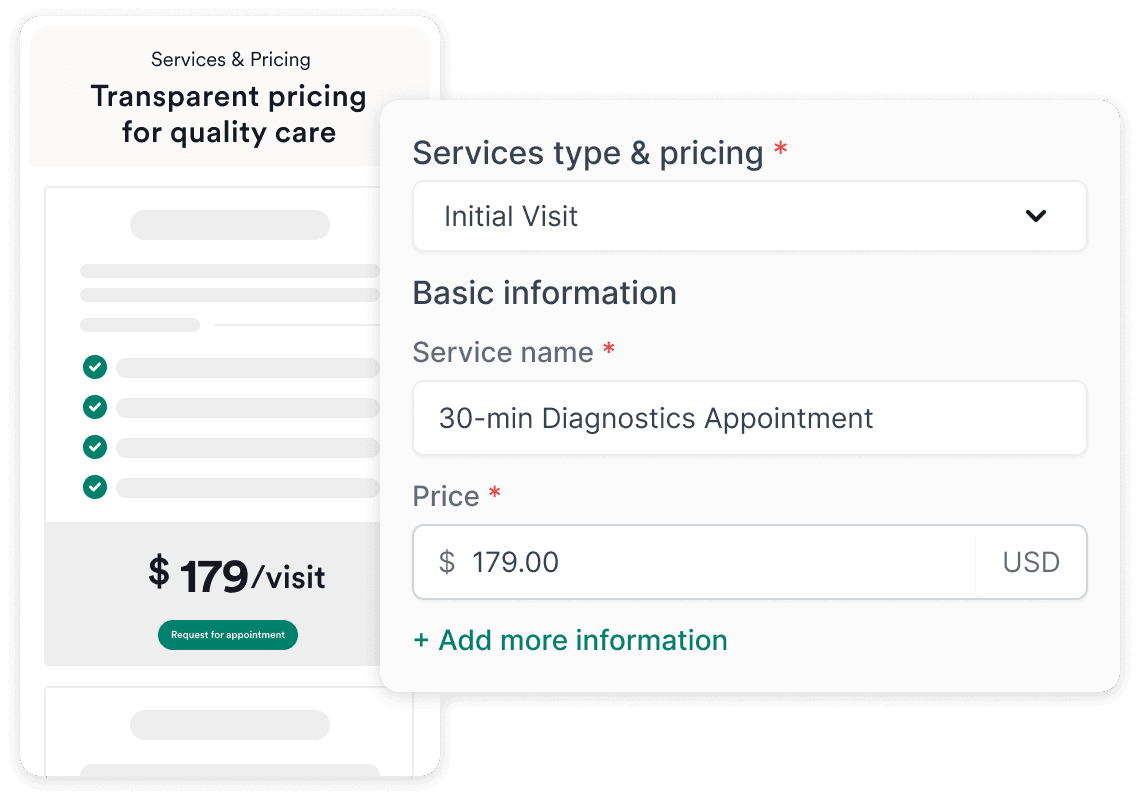Click the red asterisk beside Price
The image size is (1140, 800).
[x=495, y=494]
